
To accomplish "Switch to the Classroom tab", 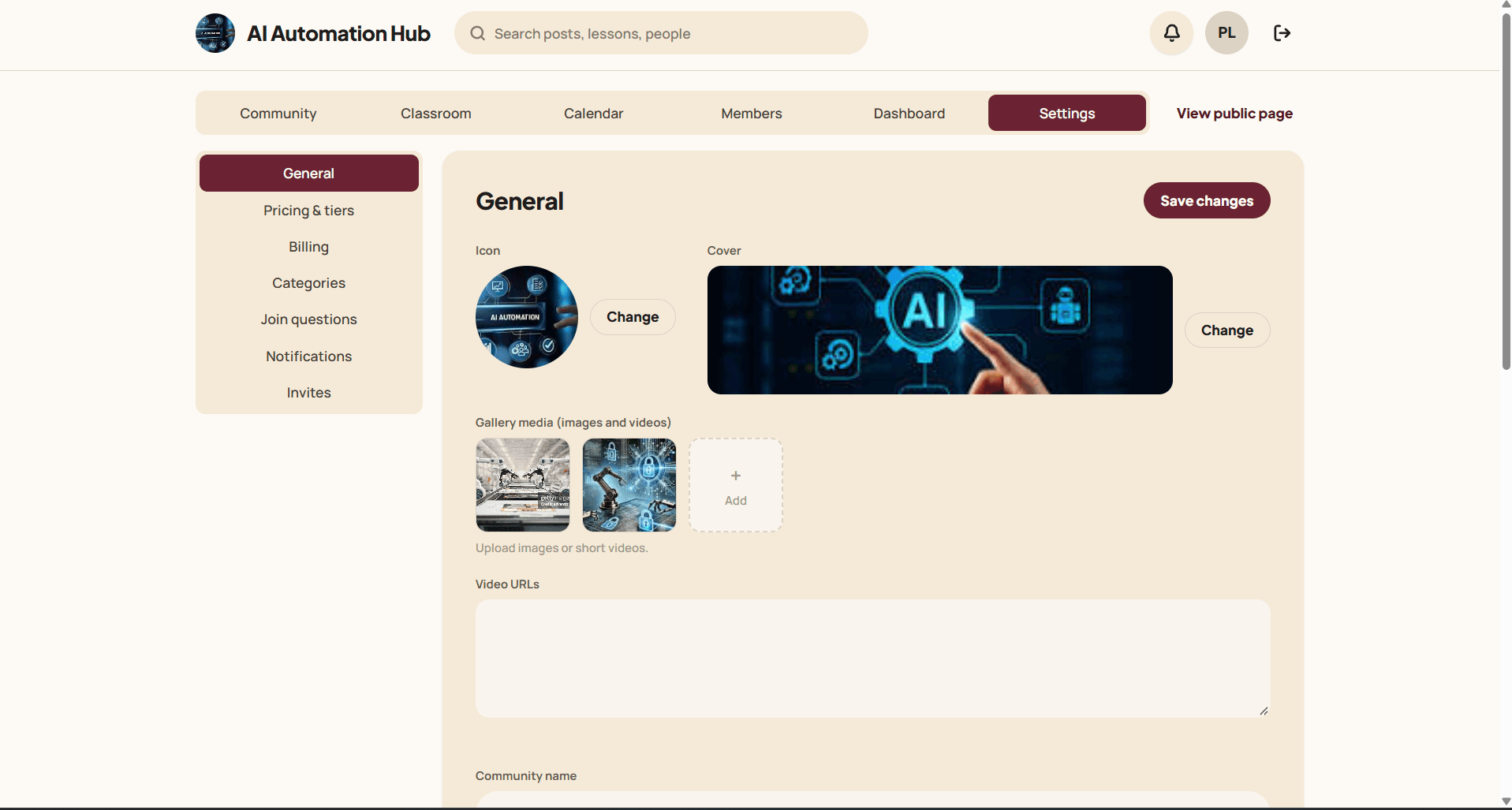I will click(436, 113).
